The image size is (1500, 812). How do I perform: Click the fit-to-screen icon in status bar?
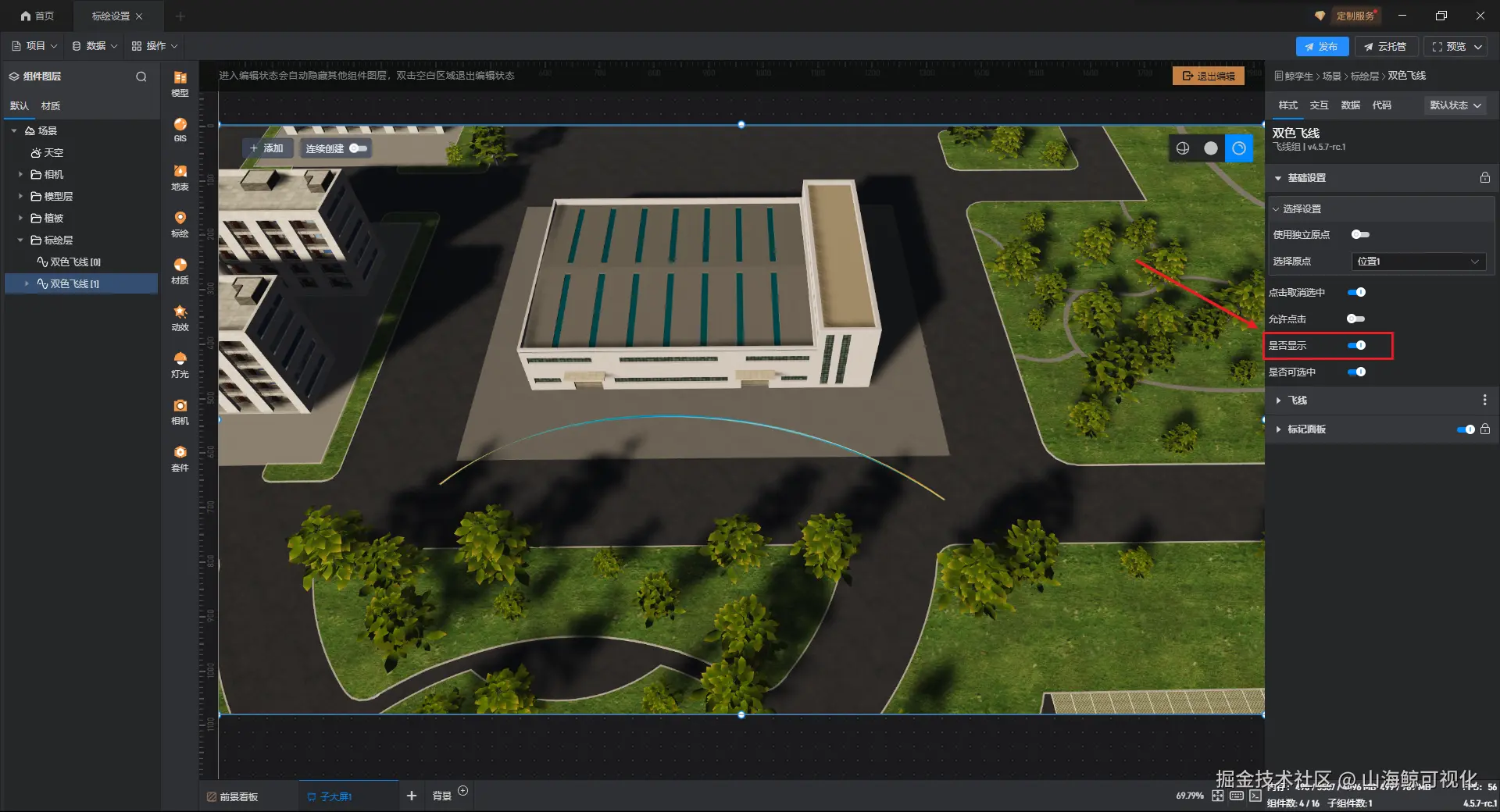tap(1218, 796)
